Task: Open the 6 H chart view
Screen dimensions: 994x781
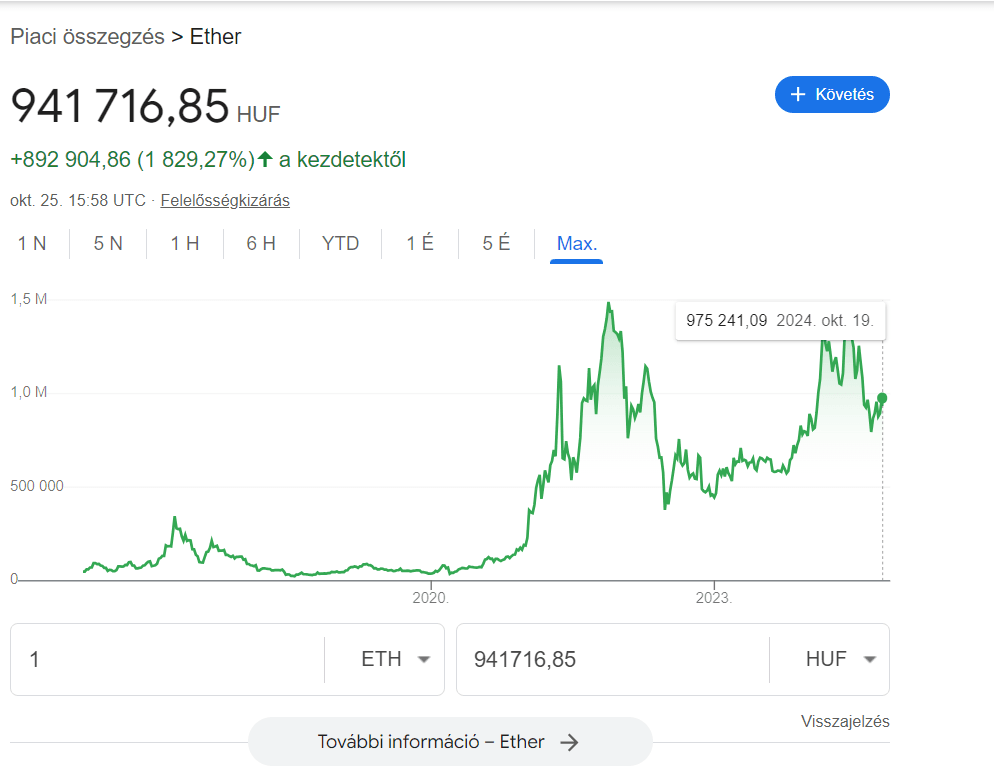Action: click(x=261, y=243)
